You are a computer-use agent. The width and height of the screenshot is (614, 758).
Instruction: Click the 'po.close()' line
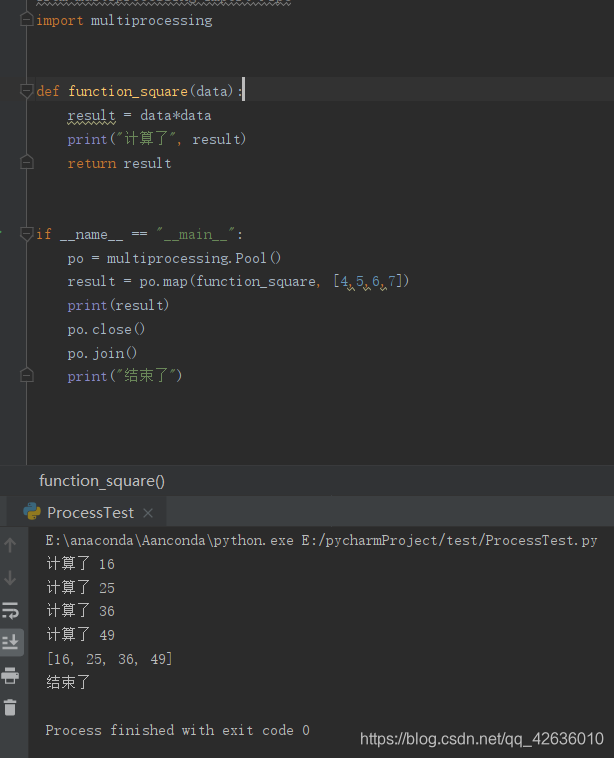pos(106,329)
